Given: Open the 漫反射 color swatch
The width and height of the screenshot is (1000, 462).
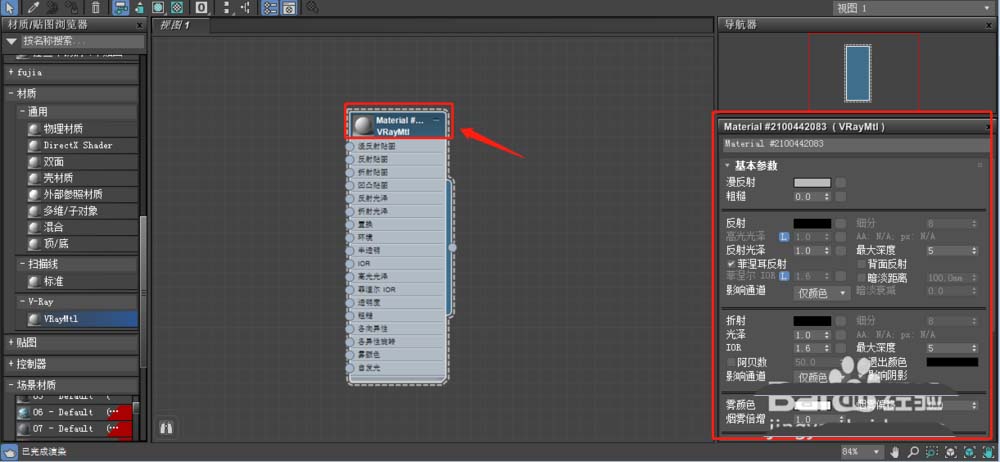Looking at the screenshot, I should click(811, 183).
